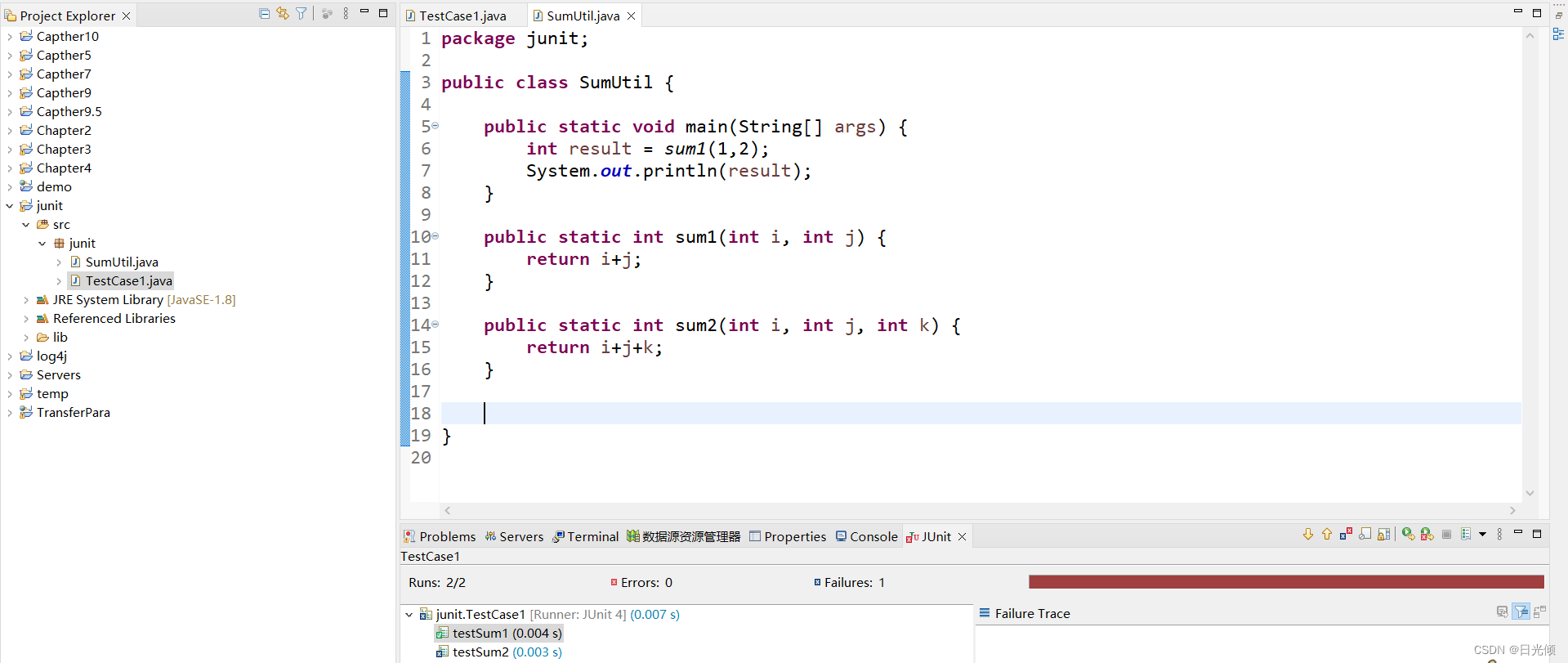Open the 数据源资源管理器 tab

pos(684,536)
